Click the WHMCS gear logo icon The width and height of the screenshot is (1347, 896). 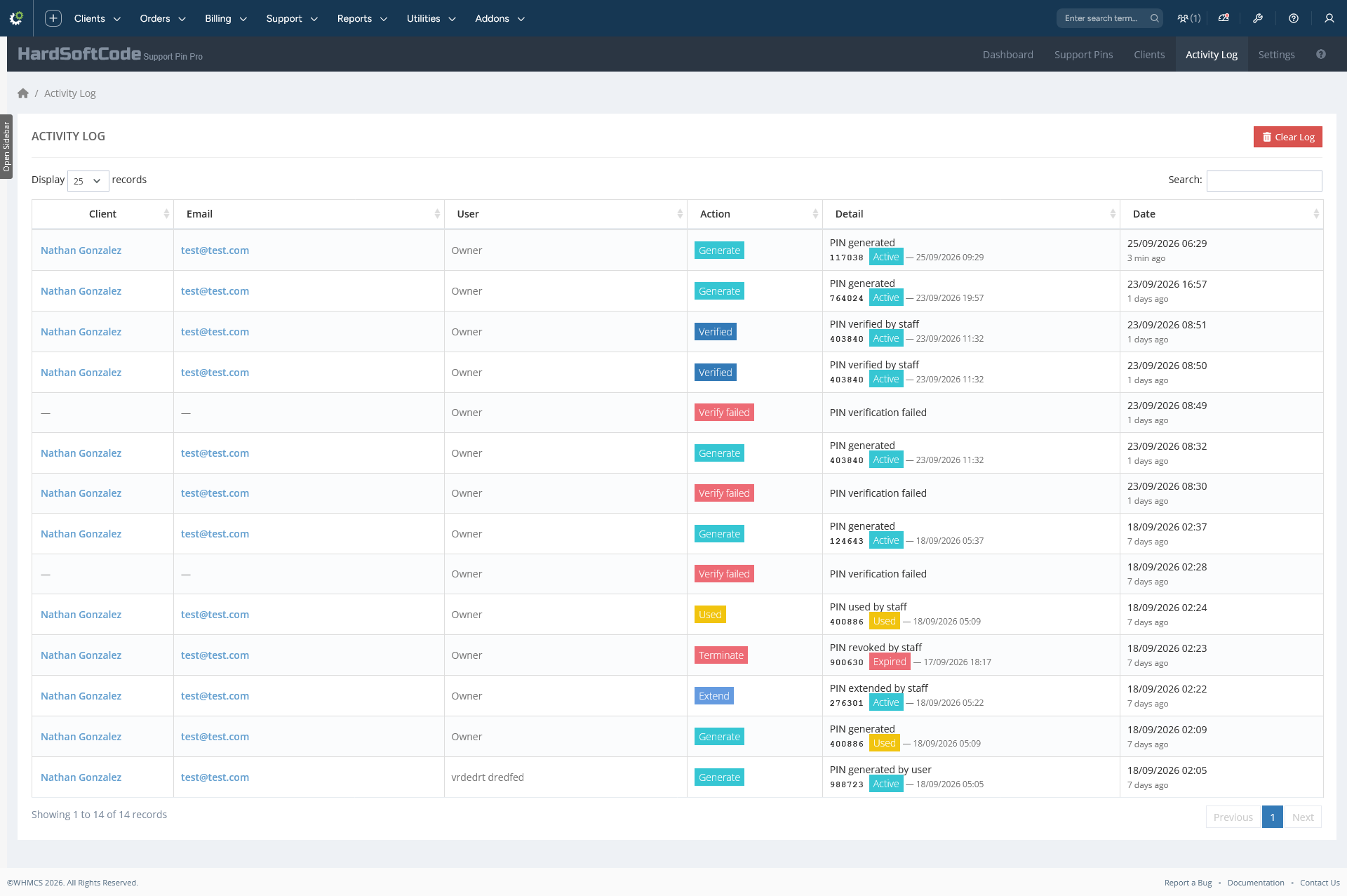point(16,18)
